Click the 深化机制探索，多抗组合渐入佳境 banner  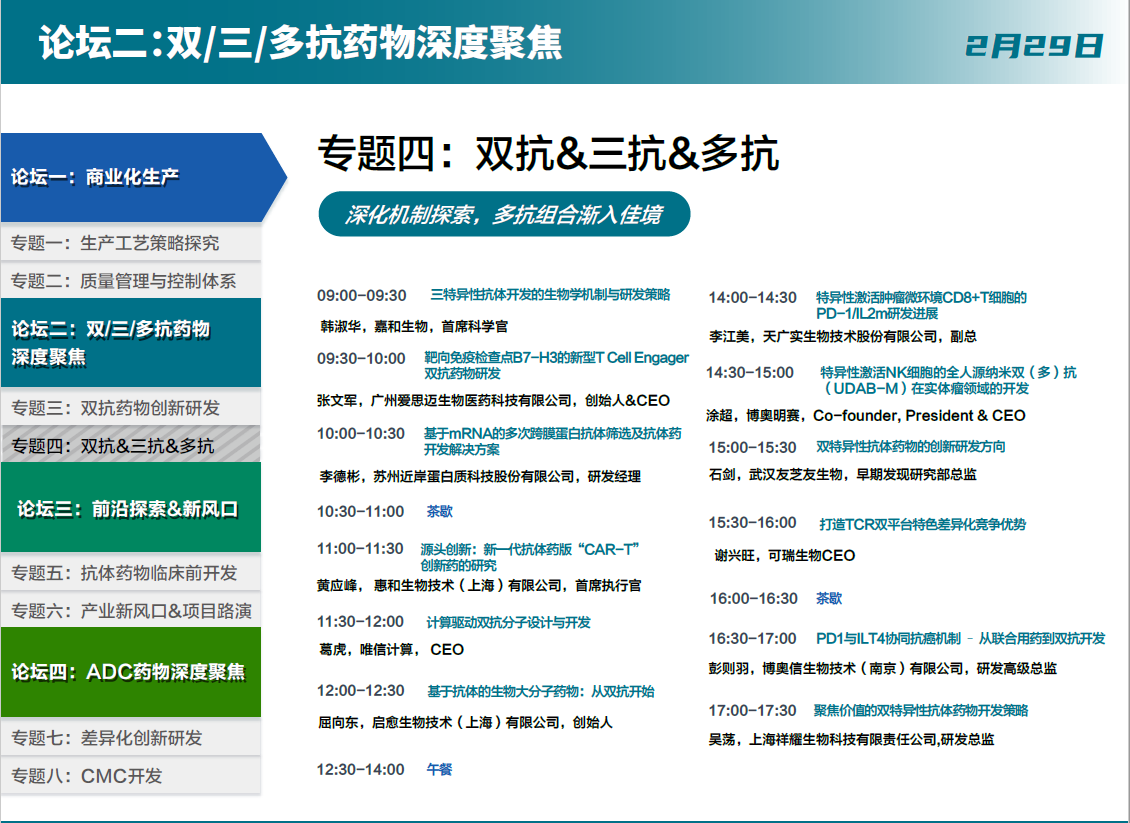click(x=503, y=215)
